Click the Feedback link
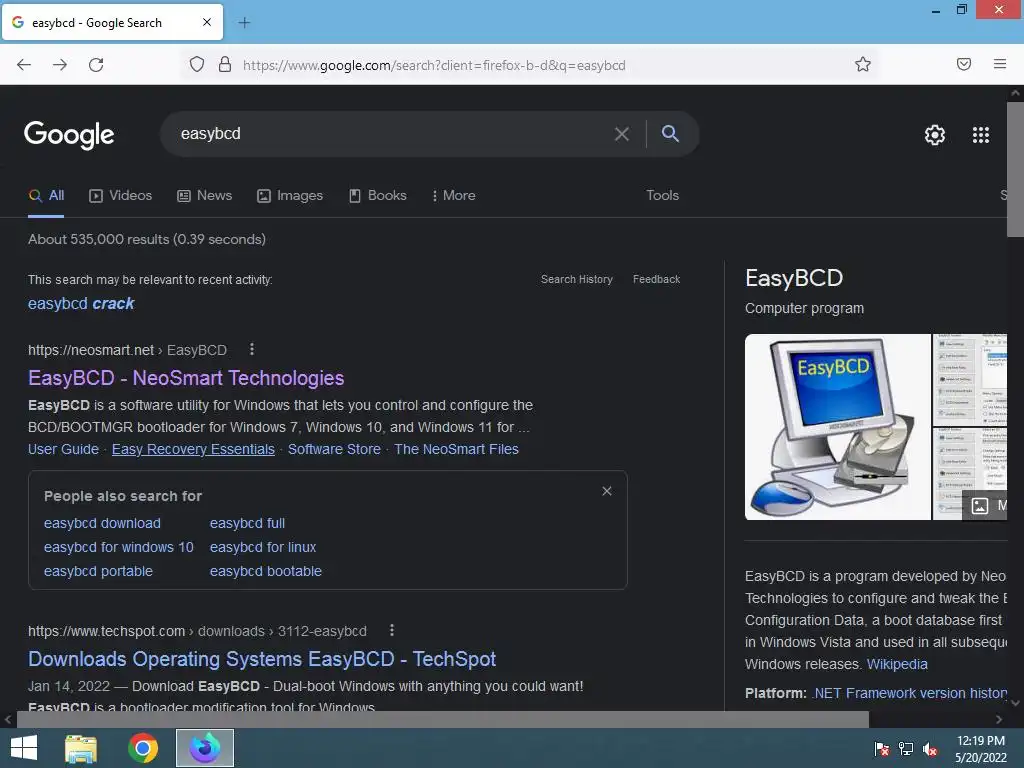The height and width of the screenshot is (768, 1024). [x=656, y=280]
